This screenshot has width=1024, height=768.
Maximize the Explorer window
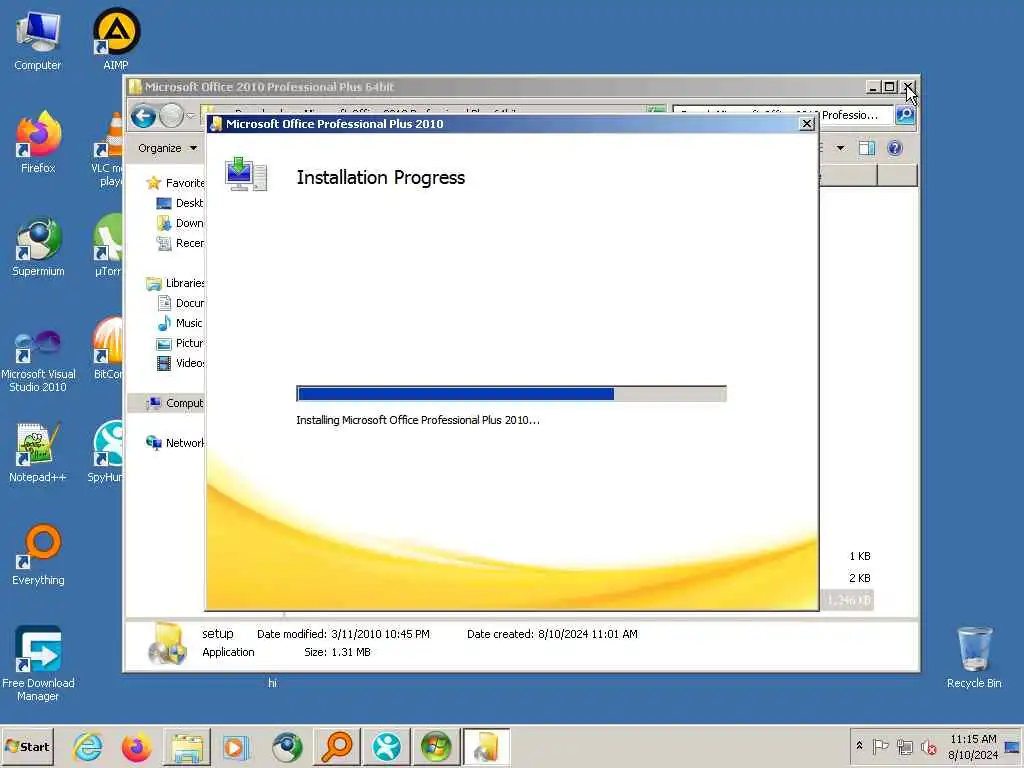tap(889, 87)
